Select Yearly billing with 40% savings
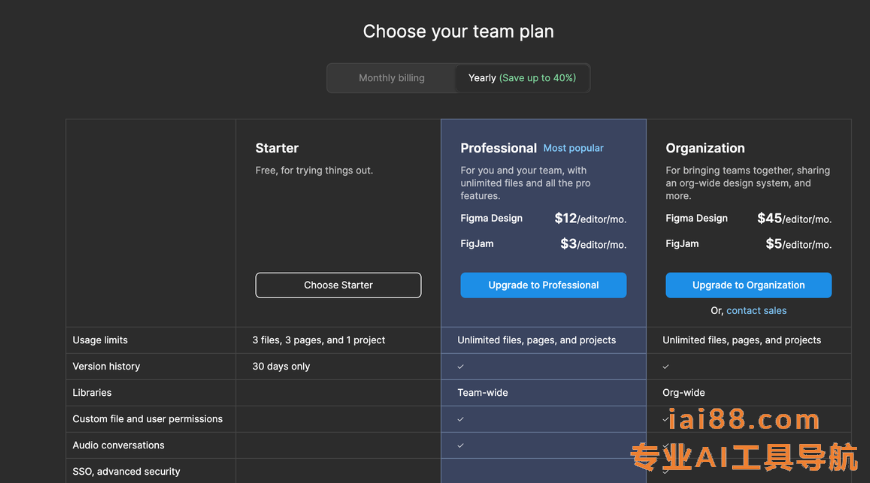 click(522, 78)
